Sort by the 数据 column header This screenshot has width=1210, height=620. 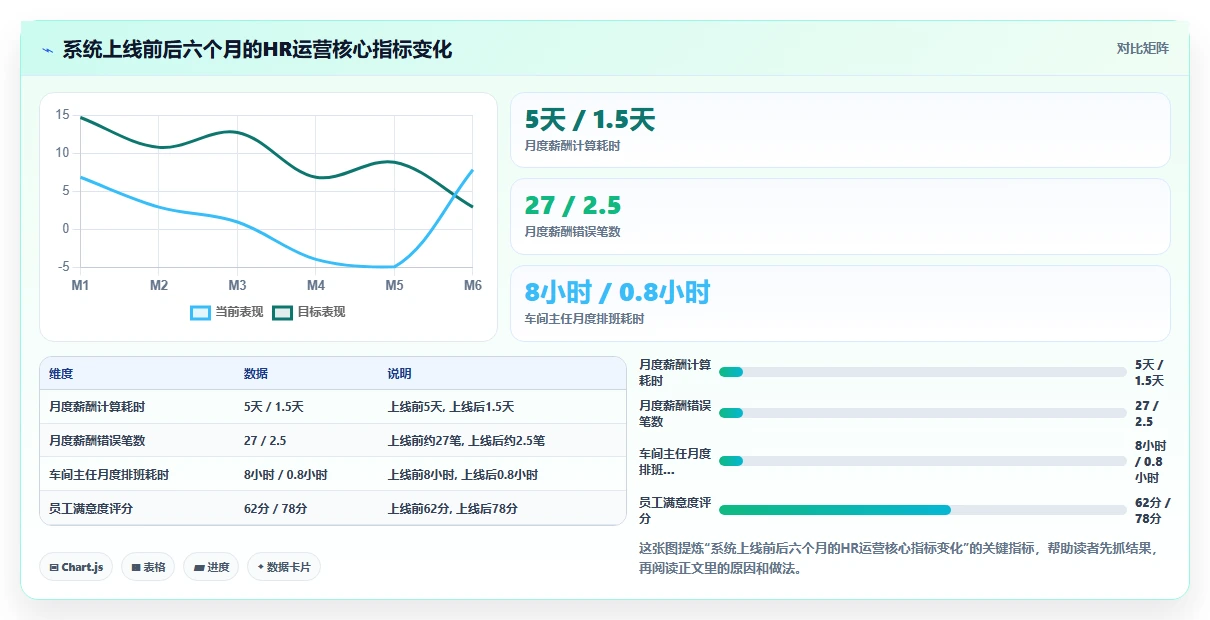click(x=256, y=374)
